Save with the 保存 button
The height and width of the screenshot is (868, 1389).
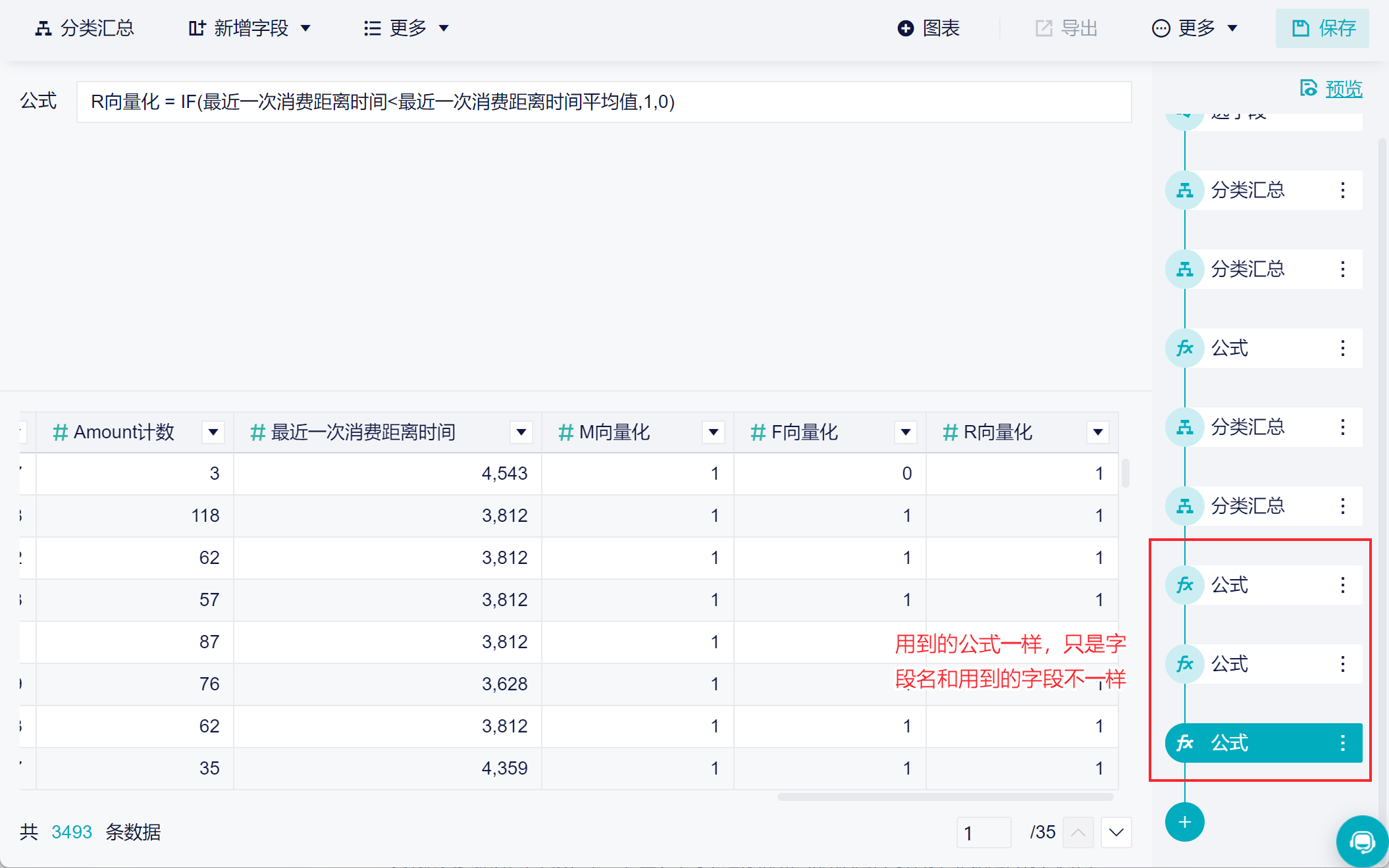coord(1322,28)
